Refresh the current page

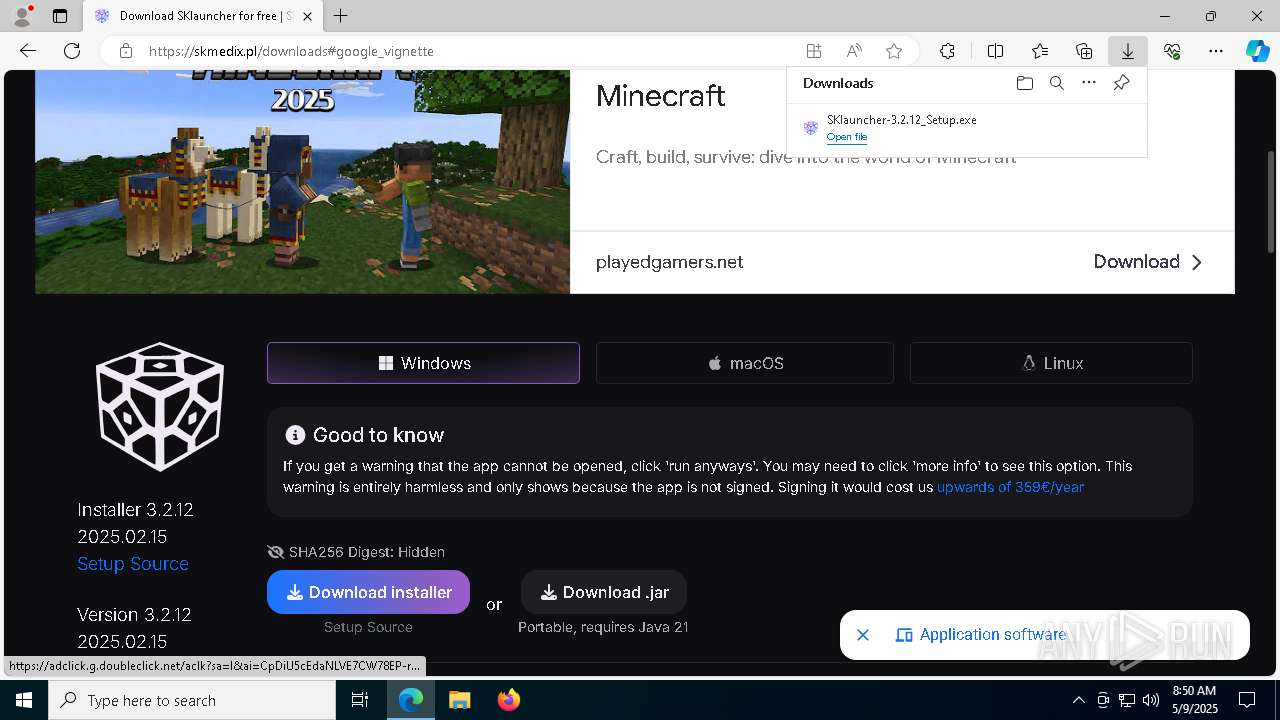coord(72,51)
